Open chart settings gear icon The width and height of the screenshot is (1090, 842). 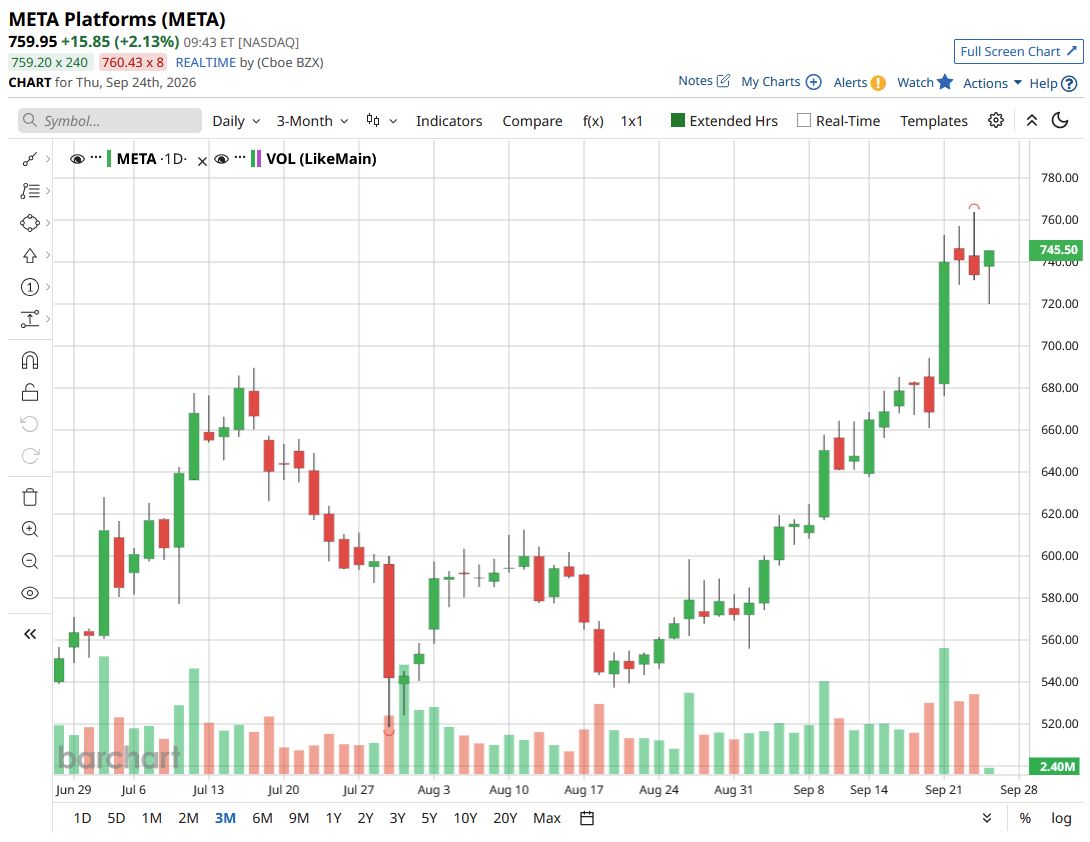995,120
